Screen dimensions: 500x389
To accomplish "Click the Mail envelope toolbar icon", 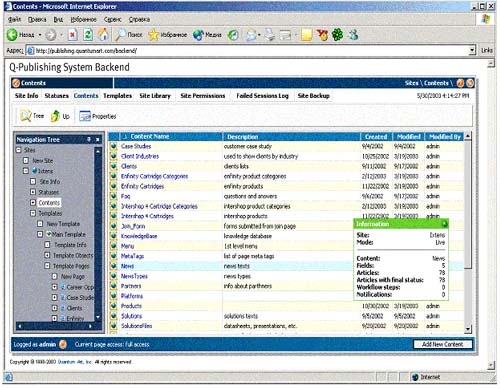I will point(252,35).
